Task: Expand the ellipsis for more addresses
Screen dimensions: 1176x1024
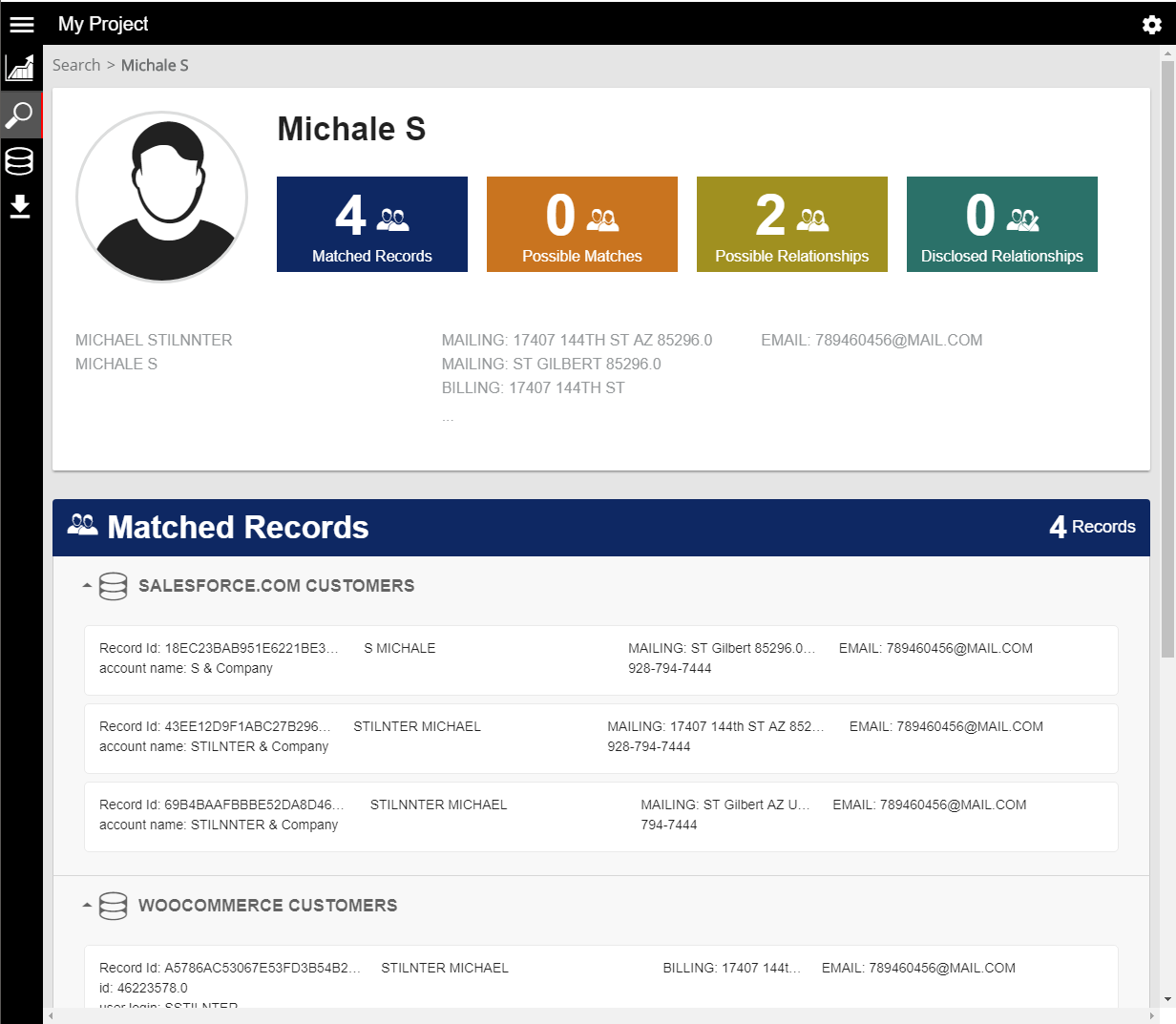Action: [448, 417]
